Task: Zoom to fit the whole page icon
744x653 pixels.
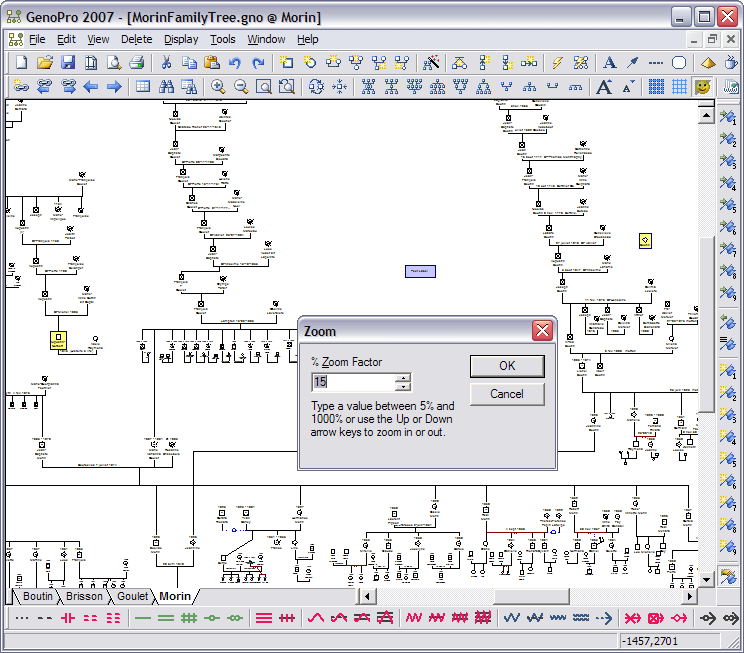Action: pos(264,86)
